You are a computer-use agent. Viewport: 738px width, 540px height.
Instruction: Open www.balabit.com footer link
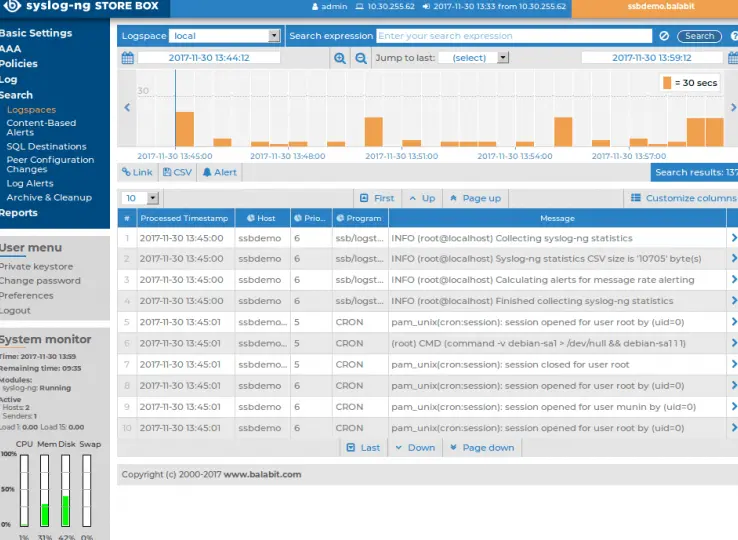(262, 475)
